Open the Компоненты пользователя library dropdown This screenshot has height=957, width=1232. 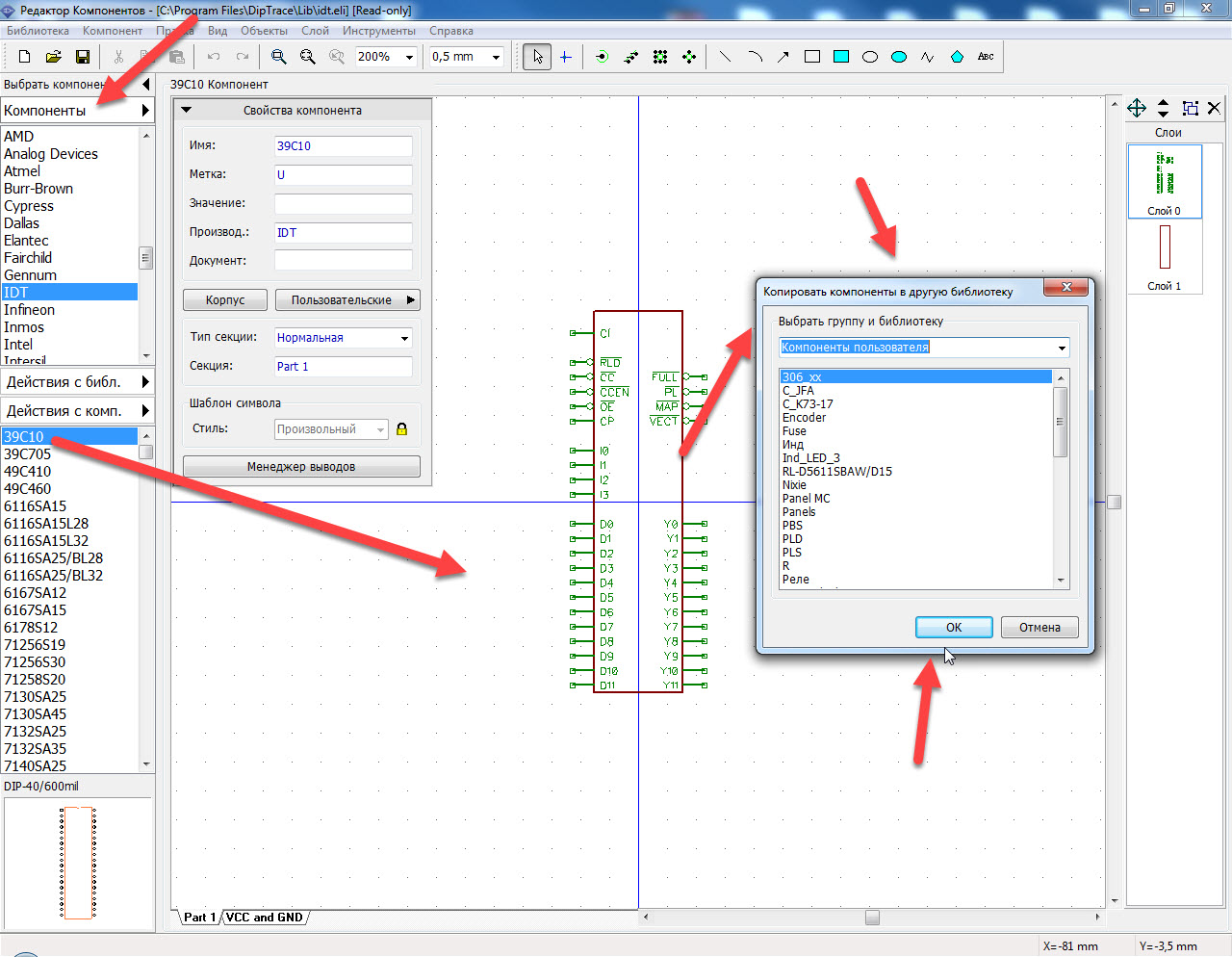924,348
